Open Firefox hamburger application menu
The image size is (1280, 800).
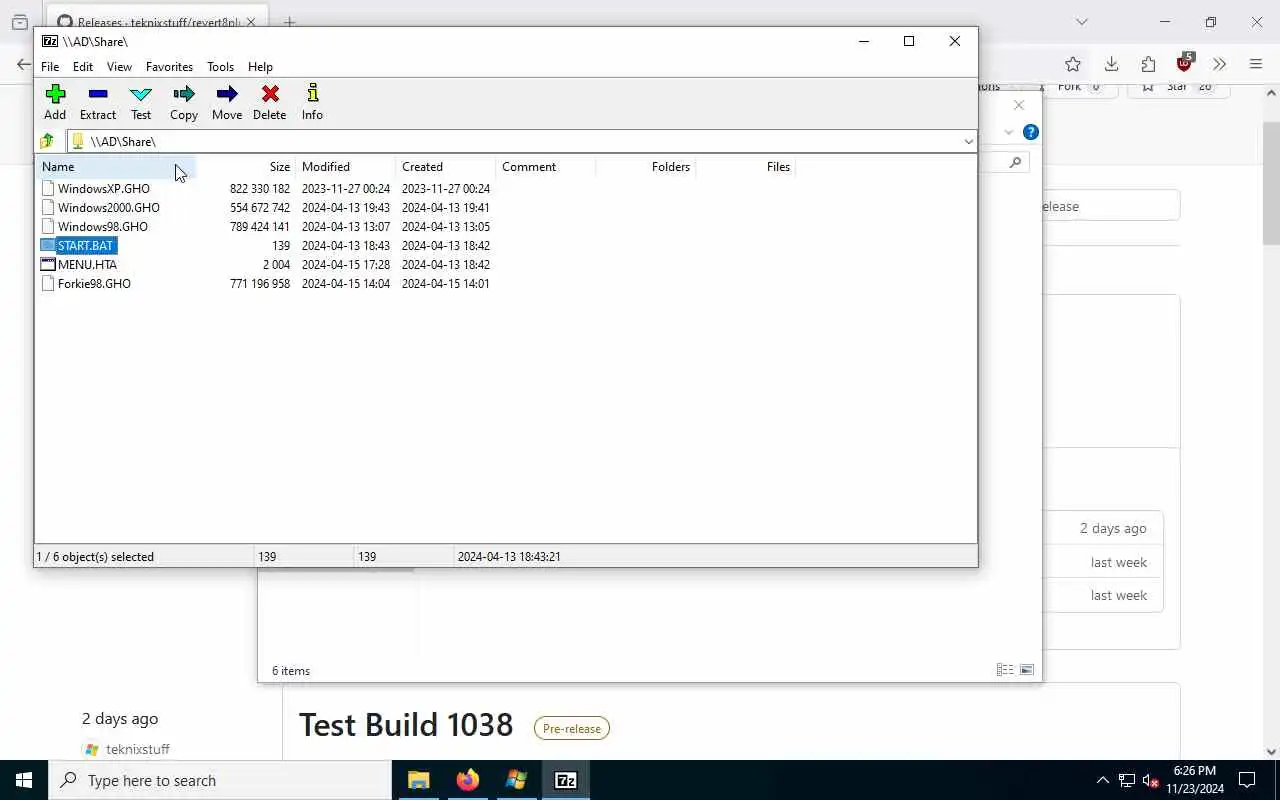[1256, 64]
